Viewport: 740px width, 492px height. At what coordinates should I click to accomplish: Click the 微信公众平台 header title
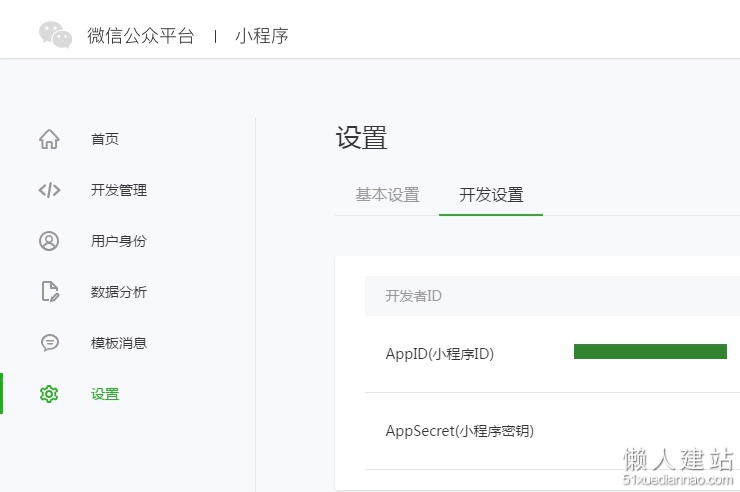pyautogui.click(x=141, y=36)
